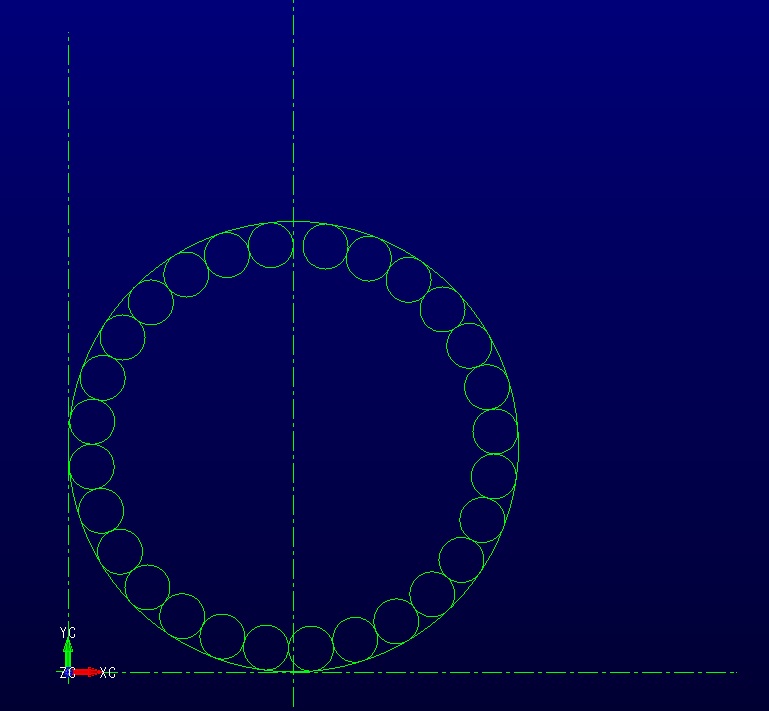Click the red XC axis arrow

click(x=88, y=672)
